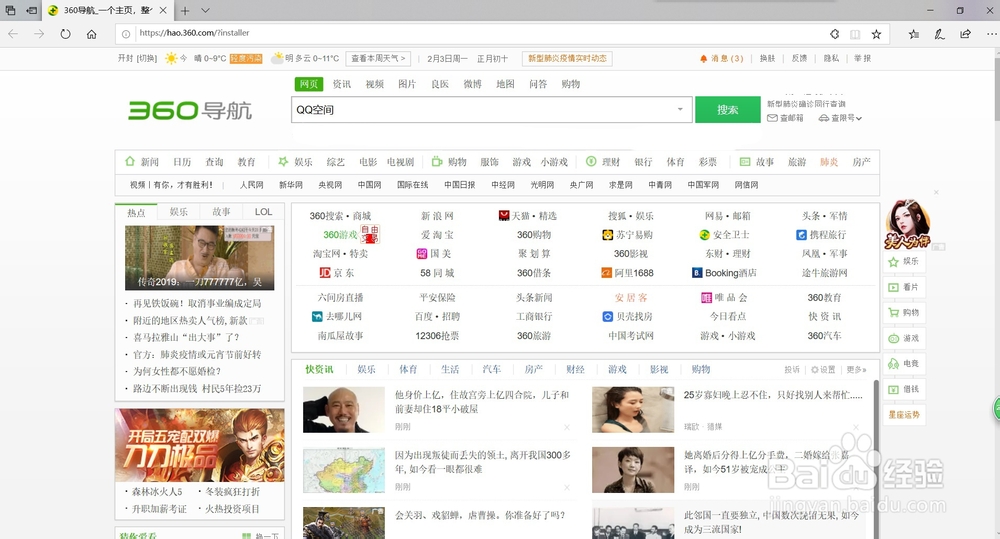Click 电竞 sidebar icon
Screen dimensions: 1000x539
pyautogui.click(x=893, y=364)
